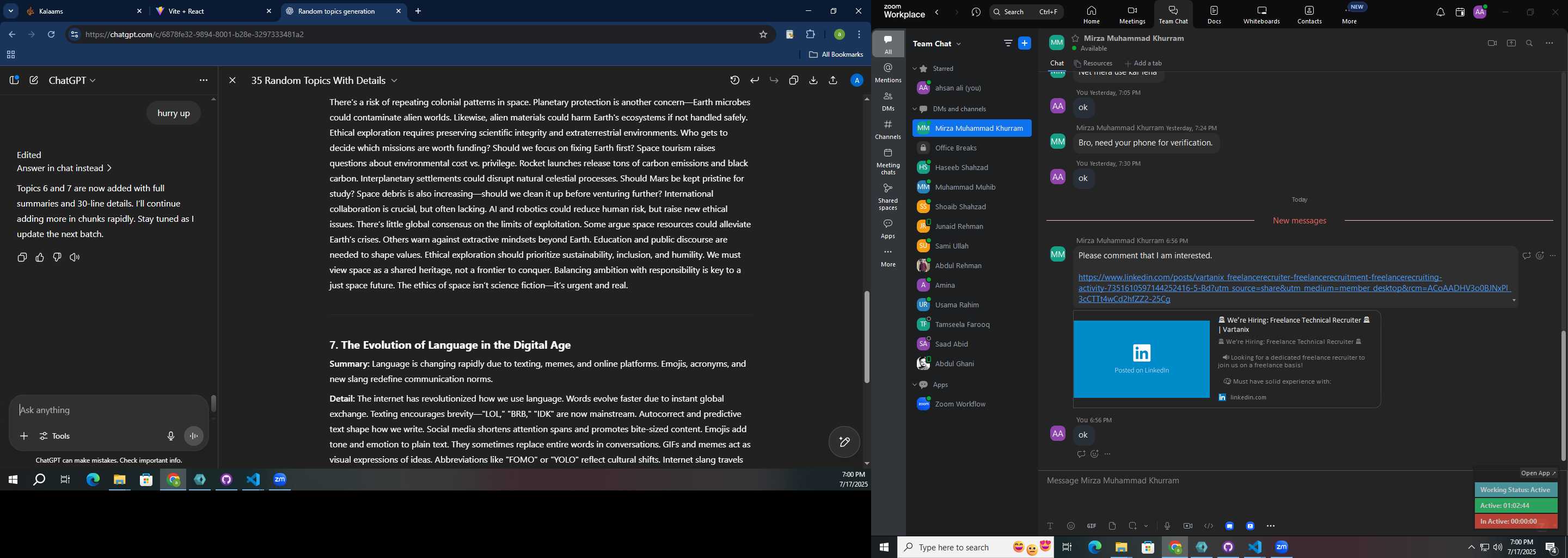Open Zoom Contacts tab
The width and height of the screenshot is (1568, 558).
point(1309,15)
